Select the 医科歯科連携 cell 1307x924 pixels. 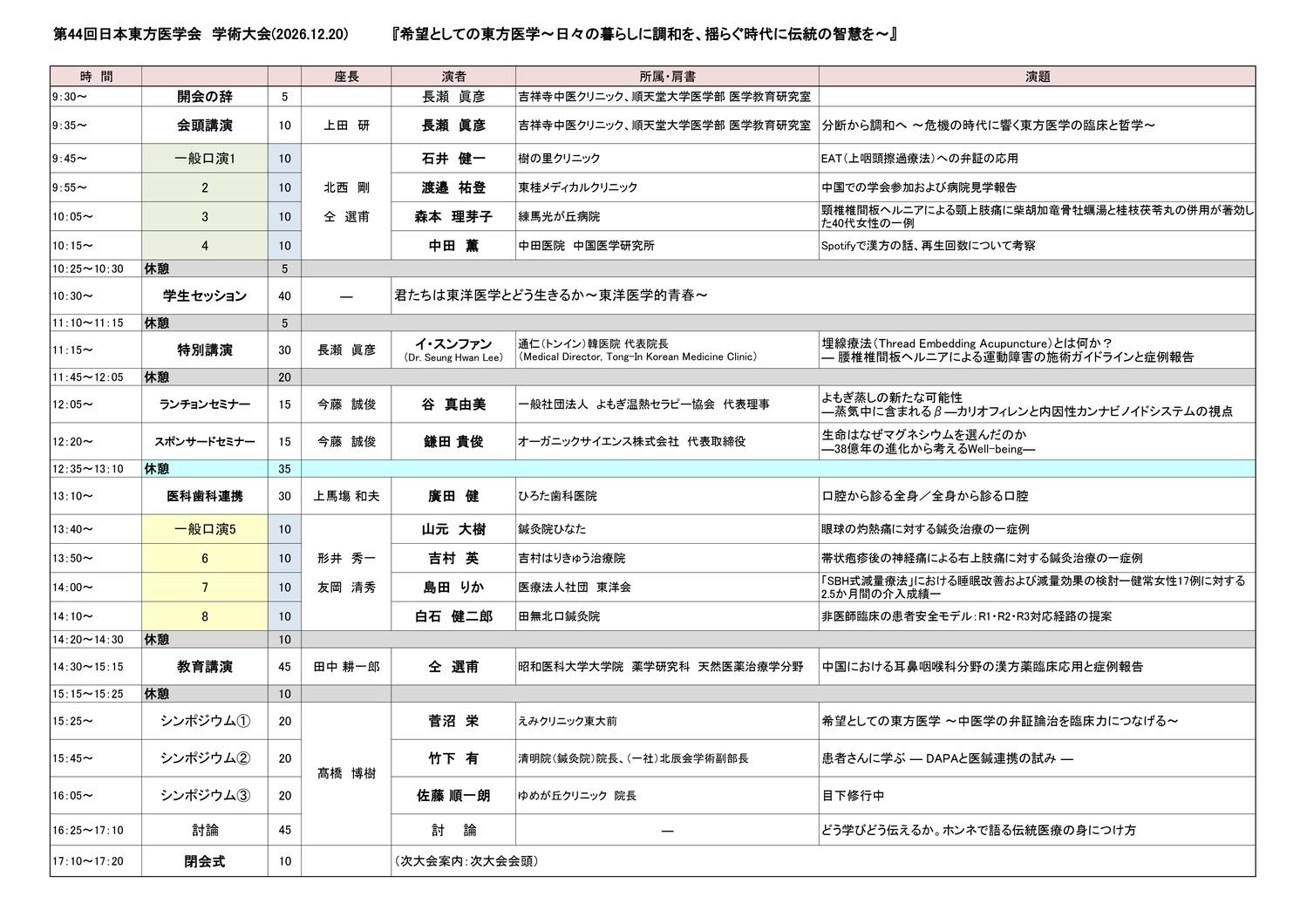point(205,496)
